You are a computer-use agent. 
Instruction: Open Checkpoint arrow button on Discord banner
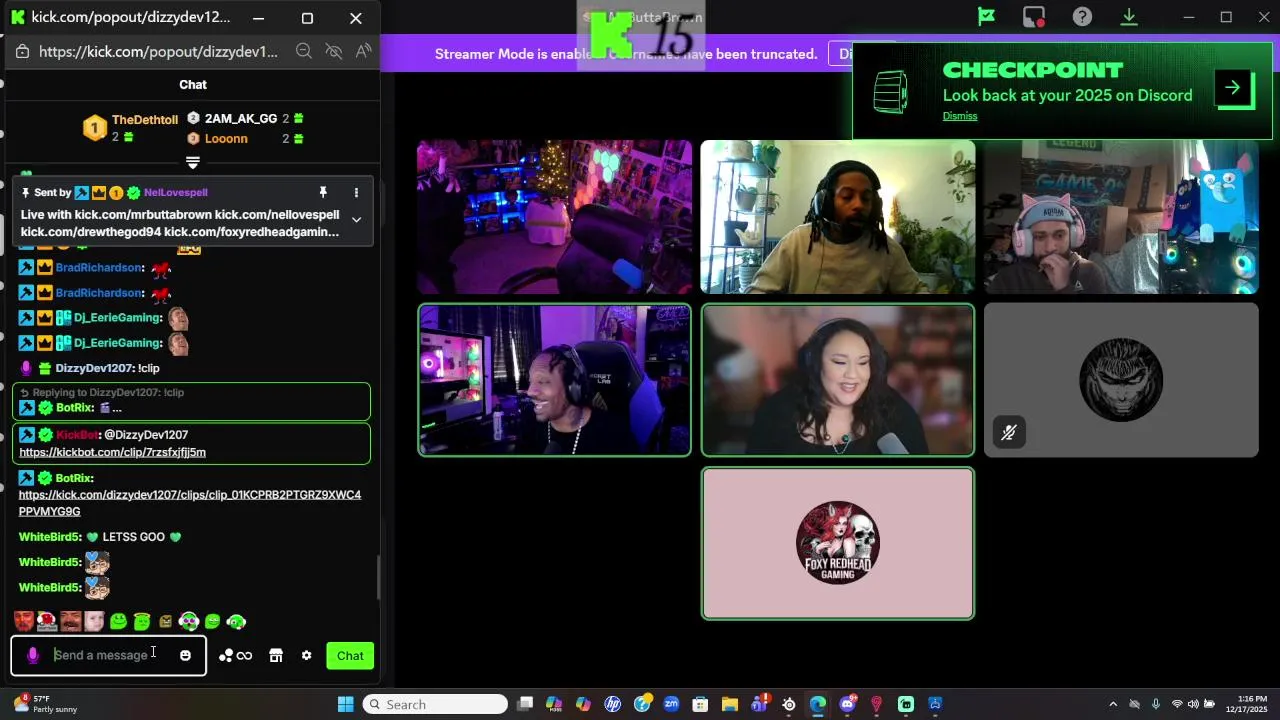(1233, 88)
